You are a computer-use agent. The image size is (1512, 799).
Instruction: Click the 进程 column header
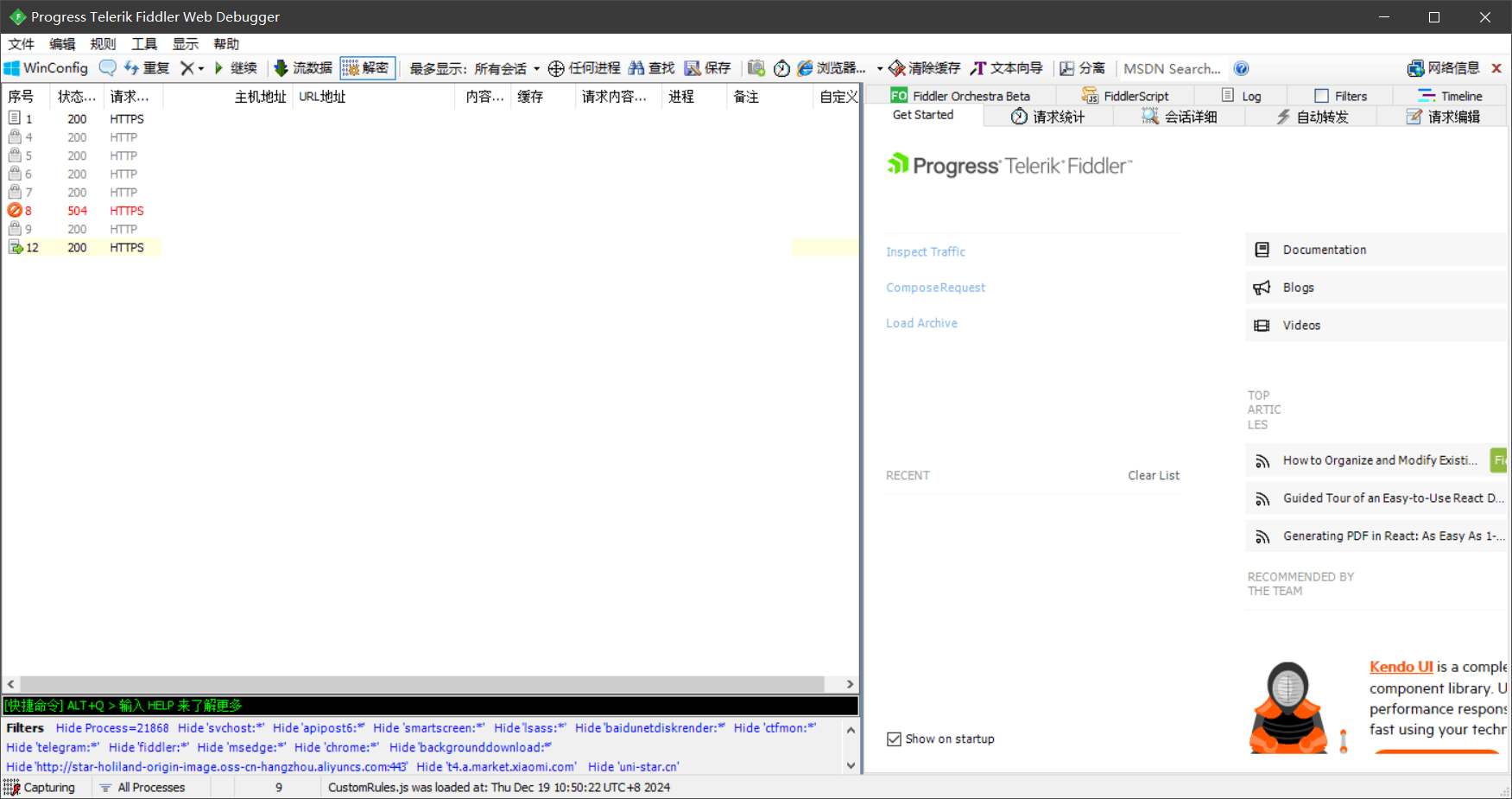(x=693, y=97)
